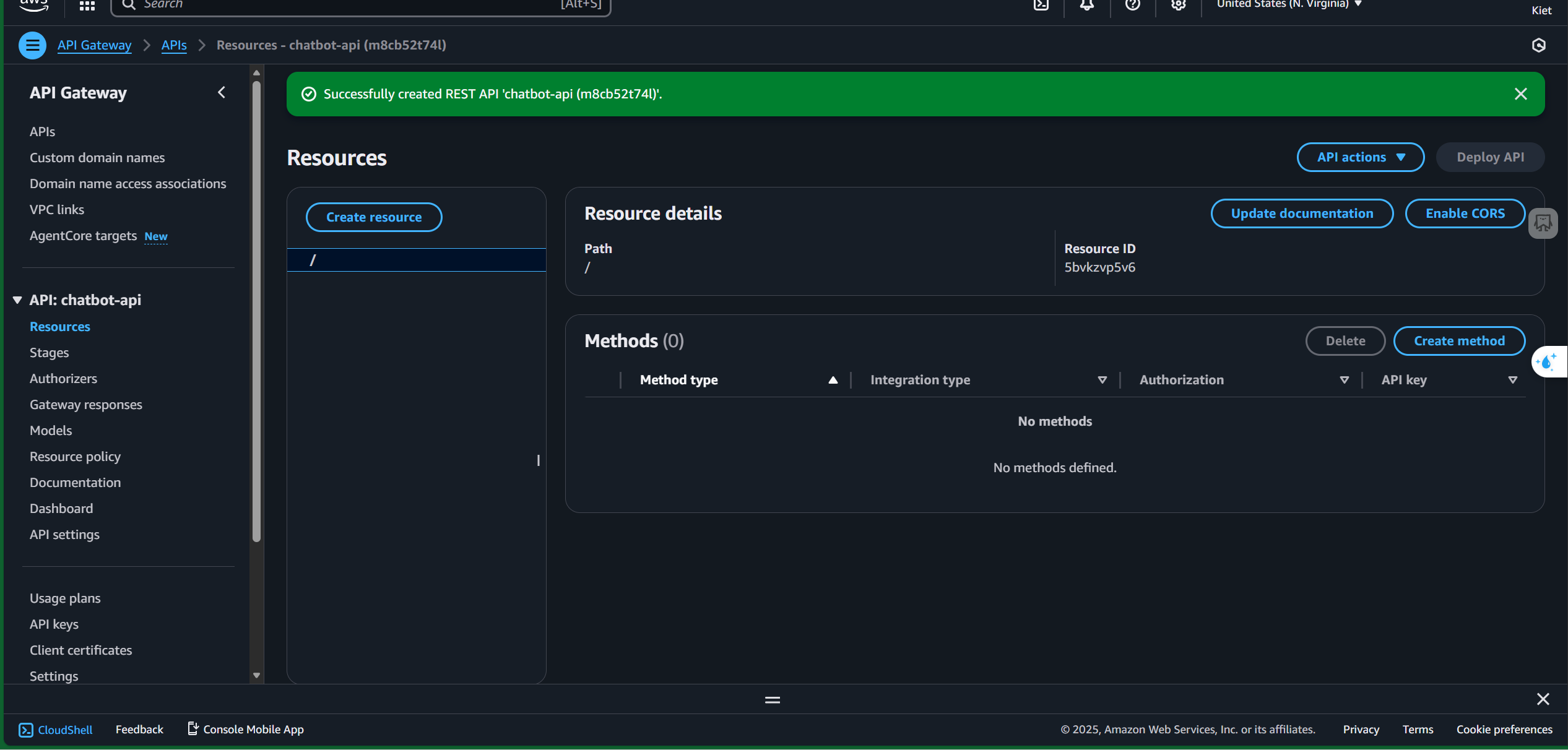Open the notifications bell icon
Image resolution: width=1568 pixels, height=750 pixels.
click(1086, 5)
